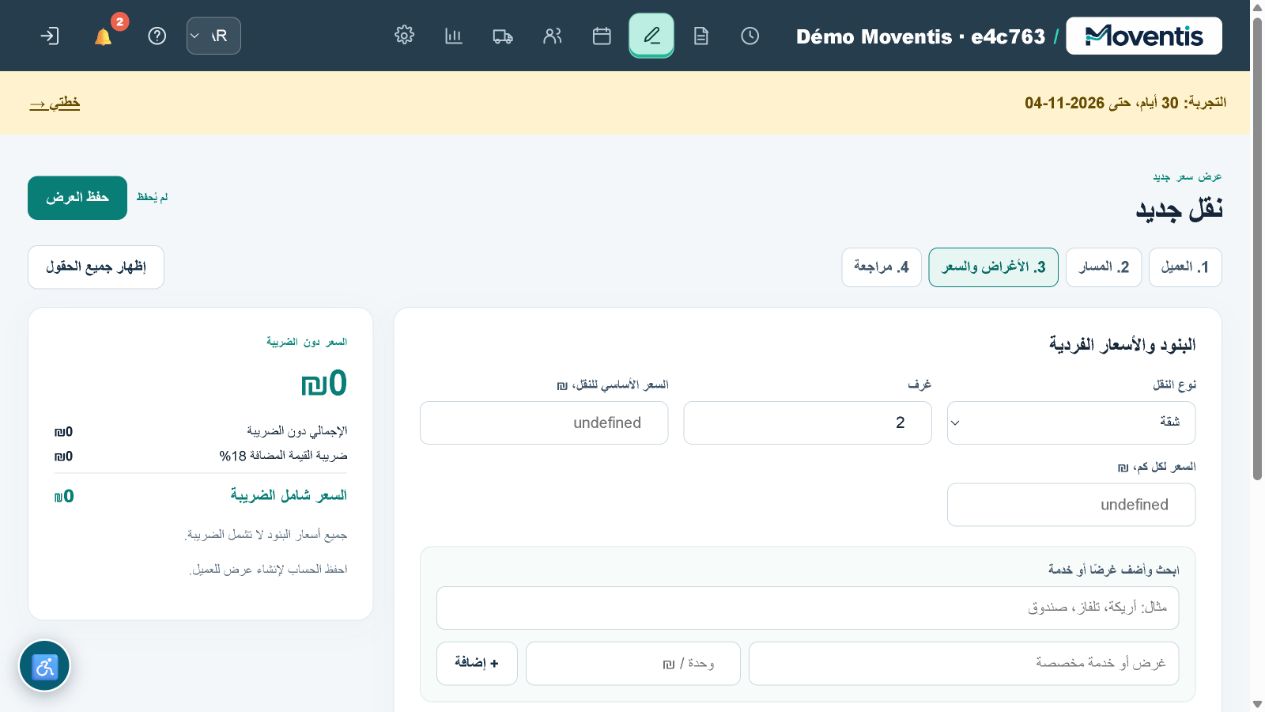Click the لم يُحفظ unsaved status text
1265x712 pixels.
point(152,198)
